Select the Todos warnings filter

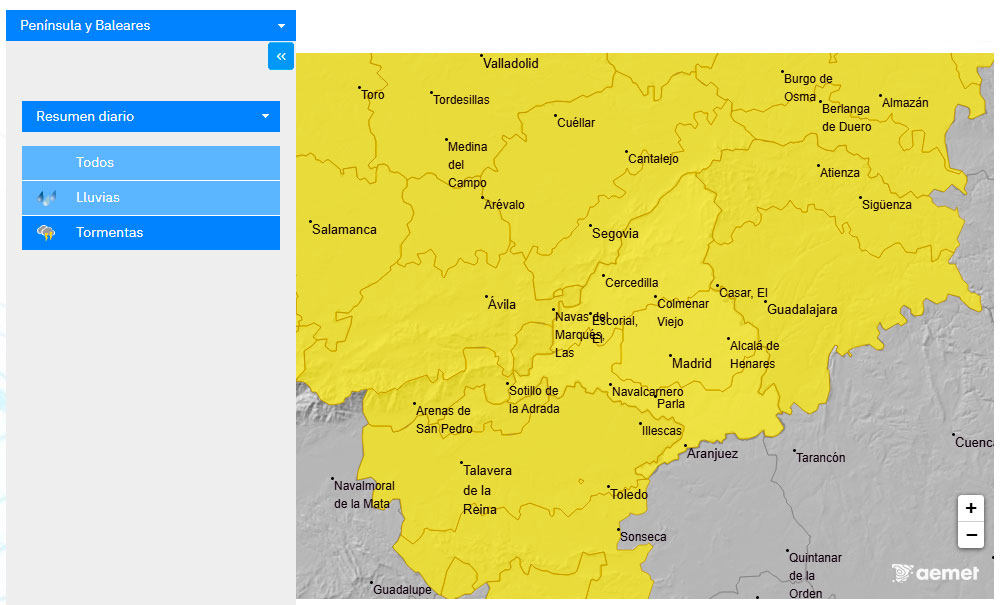point(95,163)
